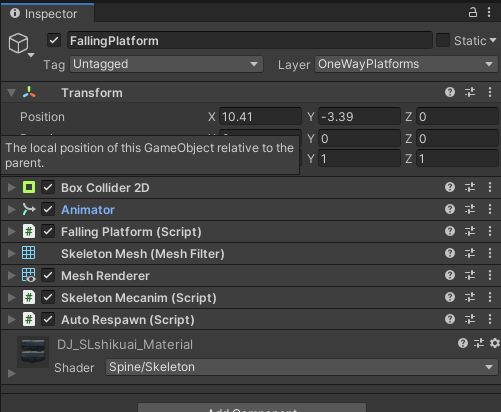Open the Spine/Skeleton shader dropdown
Viewport: 501px width, 412px height.
tap(302, 367)
